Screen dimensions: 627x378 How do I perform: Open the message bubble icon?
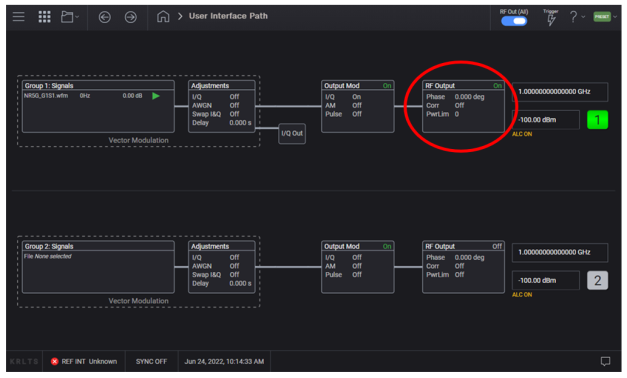(605, 362)
